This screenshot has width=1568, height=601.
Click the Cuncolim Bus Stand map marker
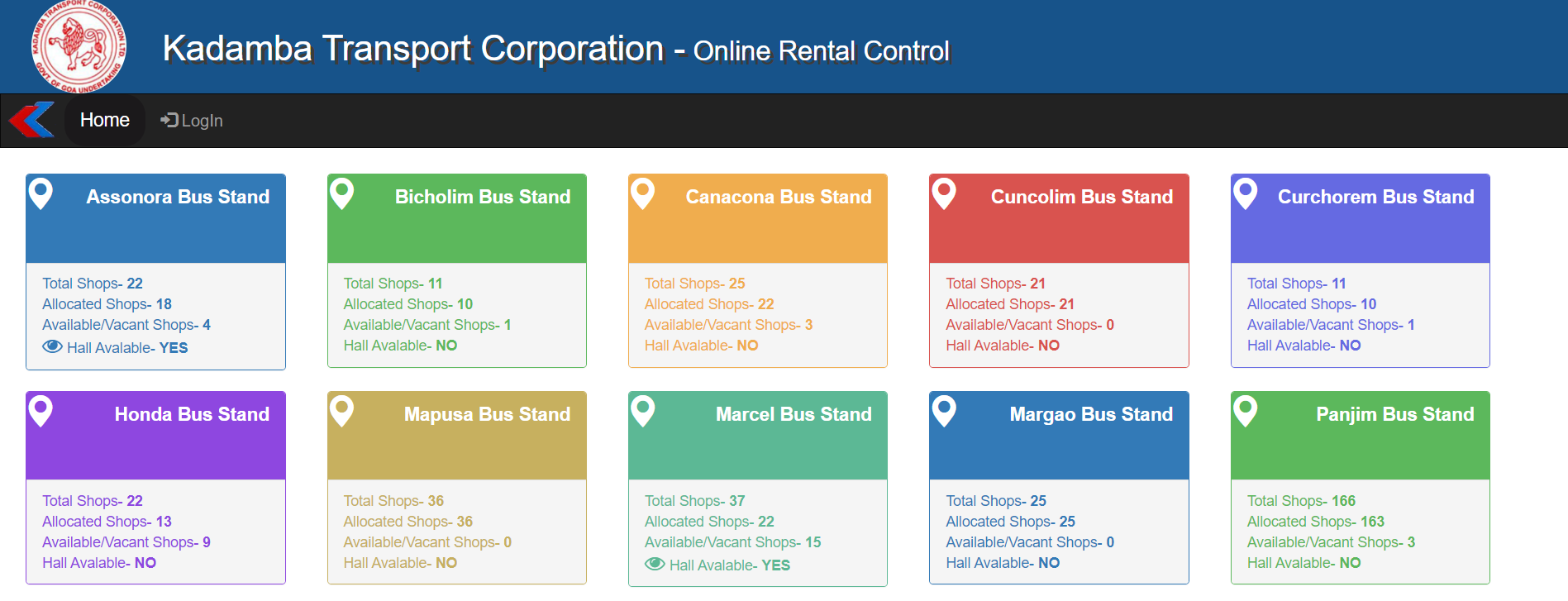pyautogui.click(x=944, y=194)
